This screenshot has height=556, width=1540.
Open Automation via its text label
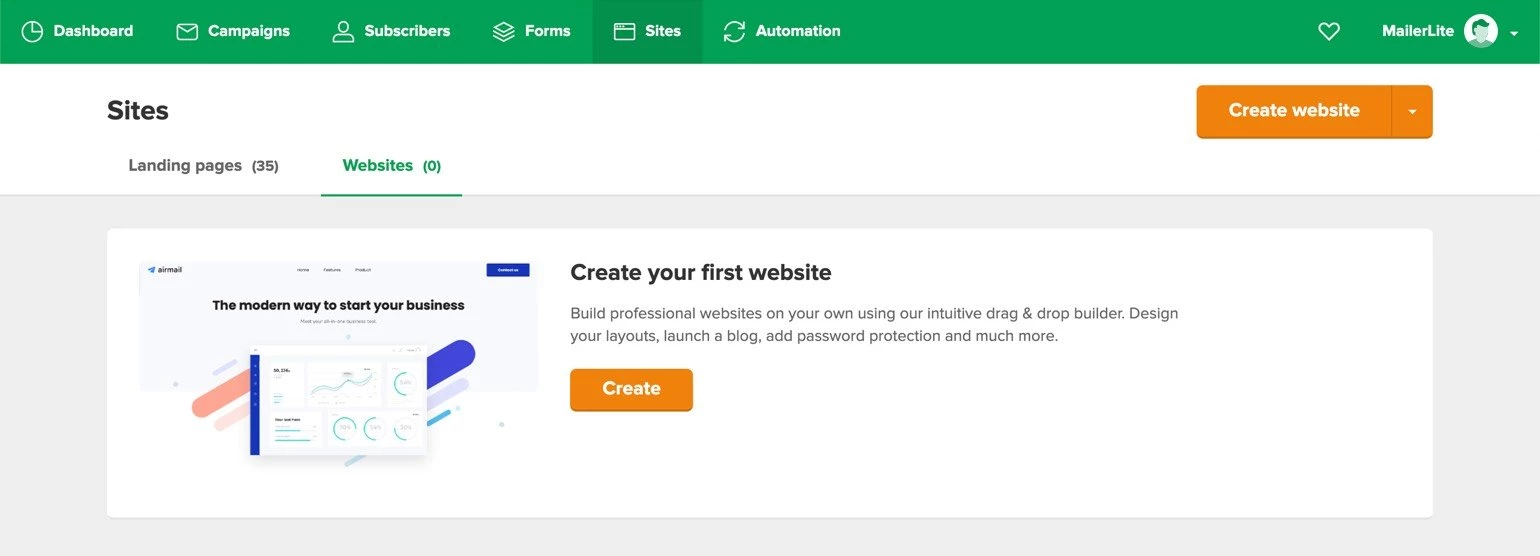[x=798, y=31]
